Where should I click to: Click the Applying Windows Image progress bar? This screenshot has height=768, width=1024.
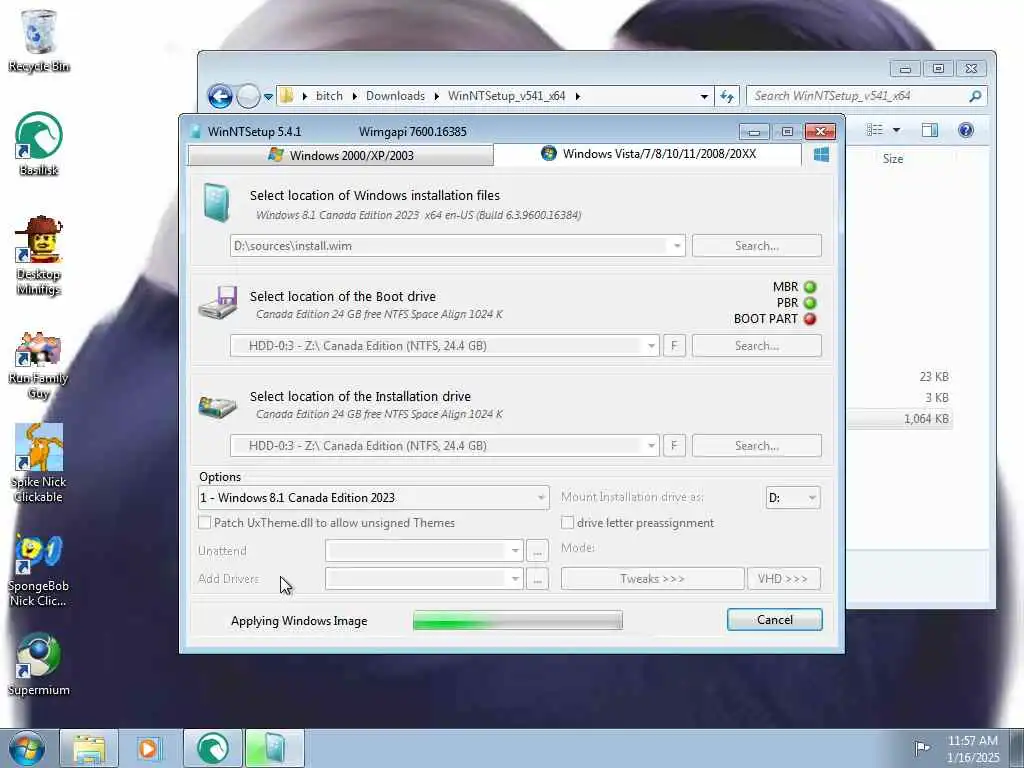(x=518, y=620)
